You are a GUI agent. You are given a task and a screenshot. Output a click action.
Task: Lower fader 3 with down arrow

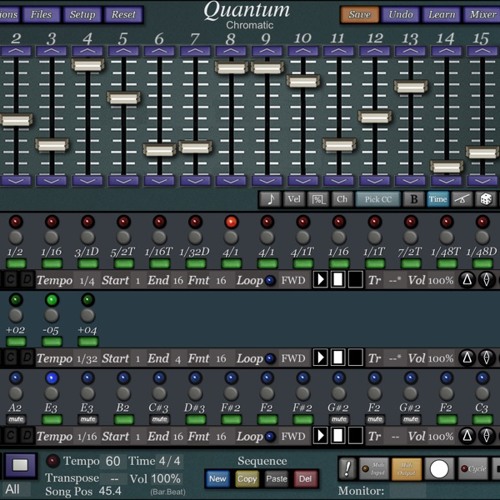click(52, 181)
